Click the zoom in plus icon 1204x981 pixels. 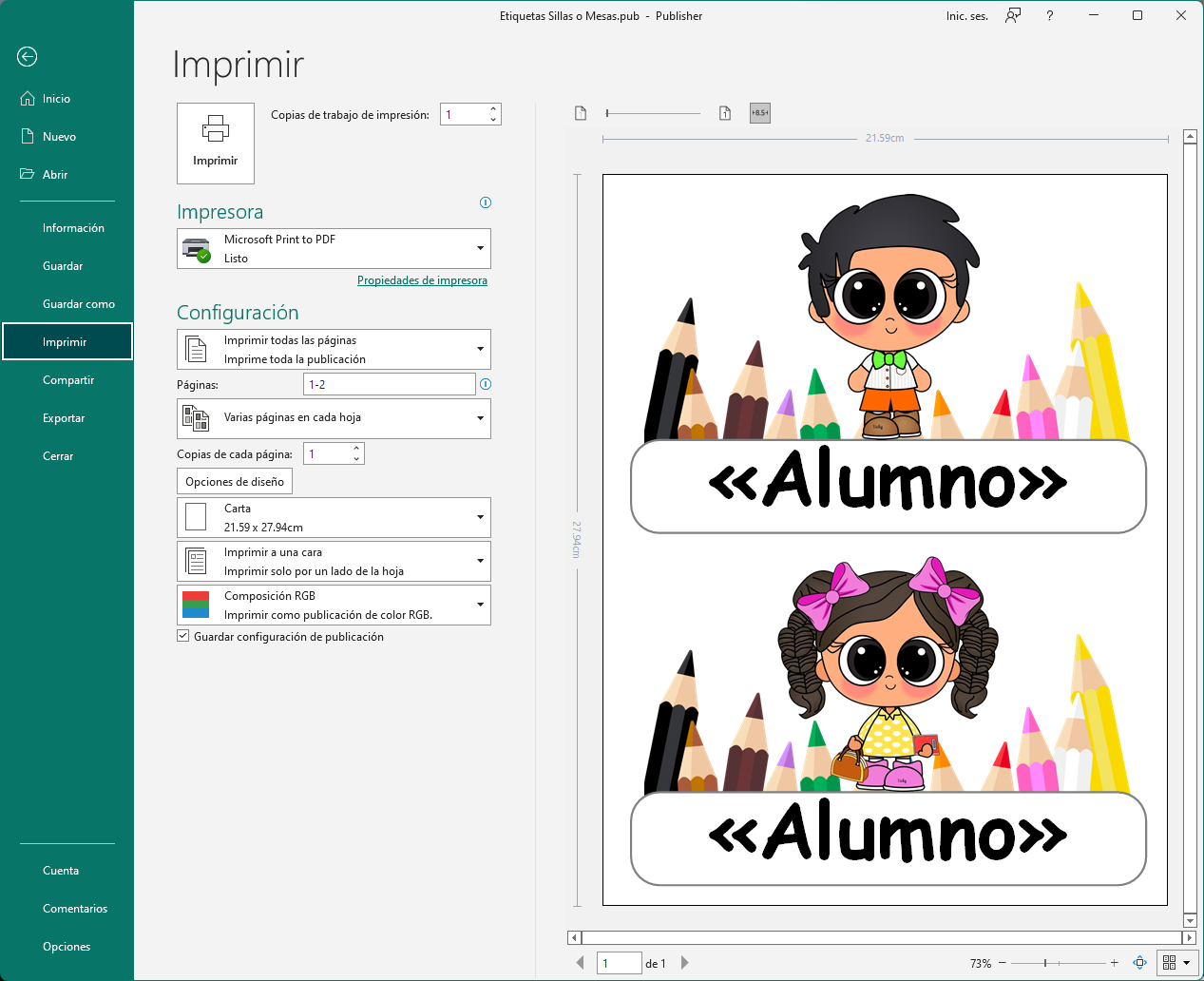point(1115,963)
